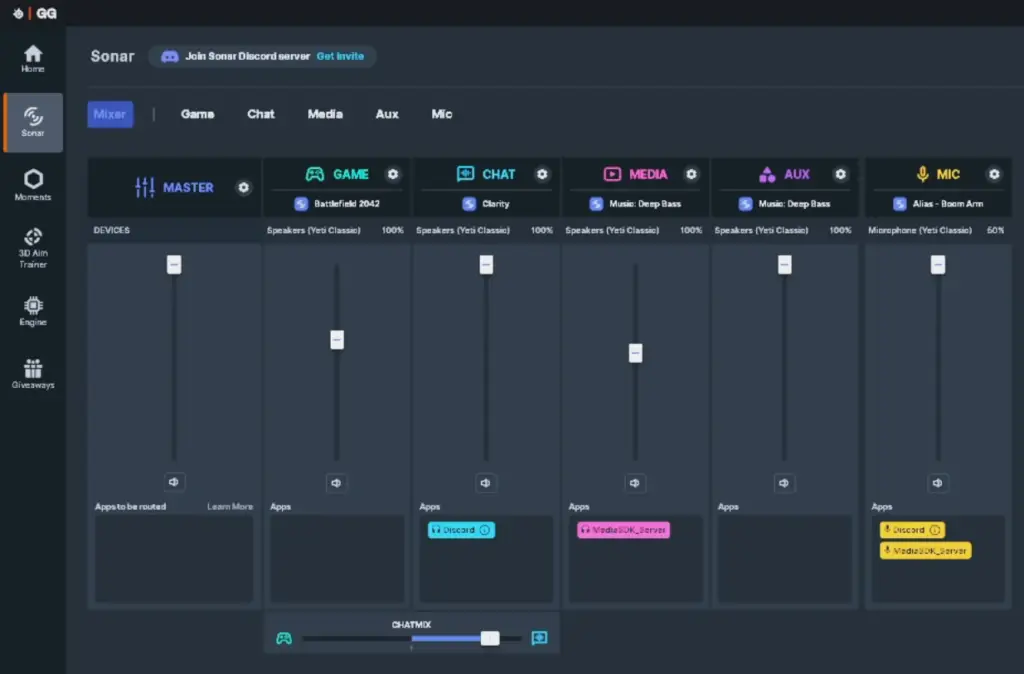Click the Game volume slider handle
This screenshot has width=1024, height=674.
(x=337, y=340)
